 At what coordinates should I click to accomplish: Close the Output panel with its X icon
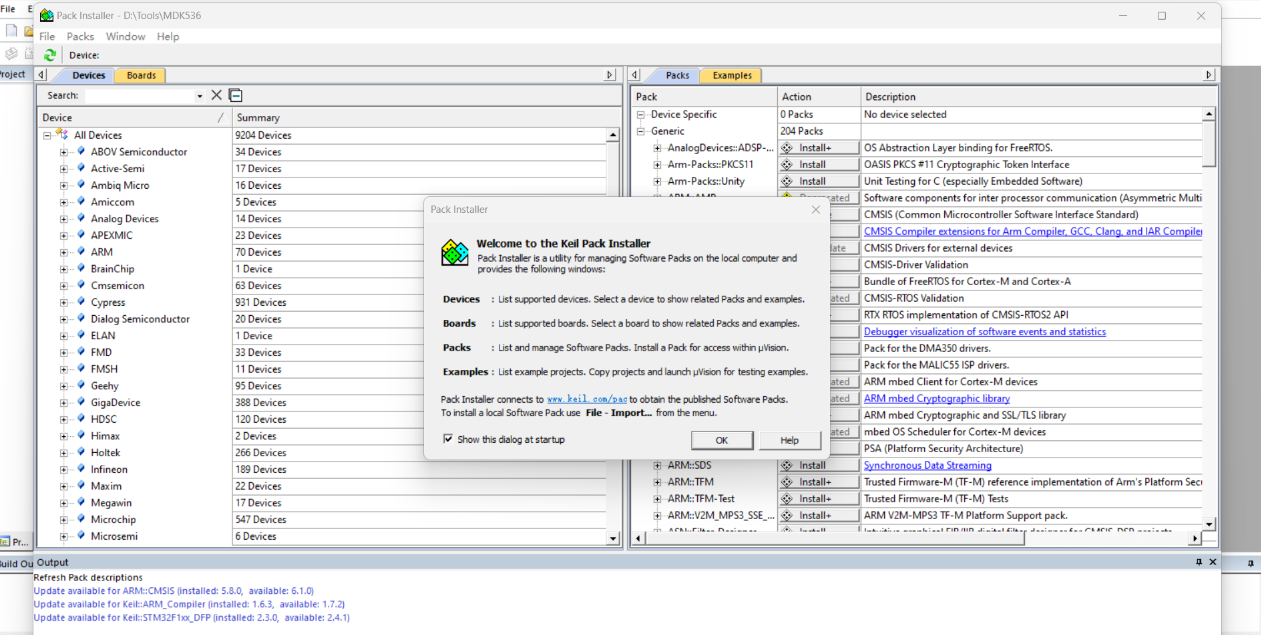click(1213, 562)
